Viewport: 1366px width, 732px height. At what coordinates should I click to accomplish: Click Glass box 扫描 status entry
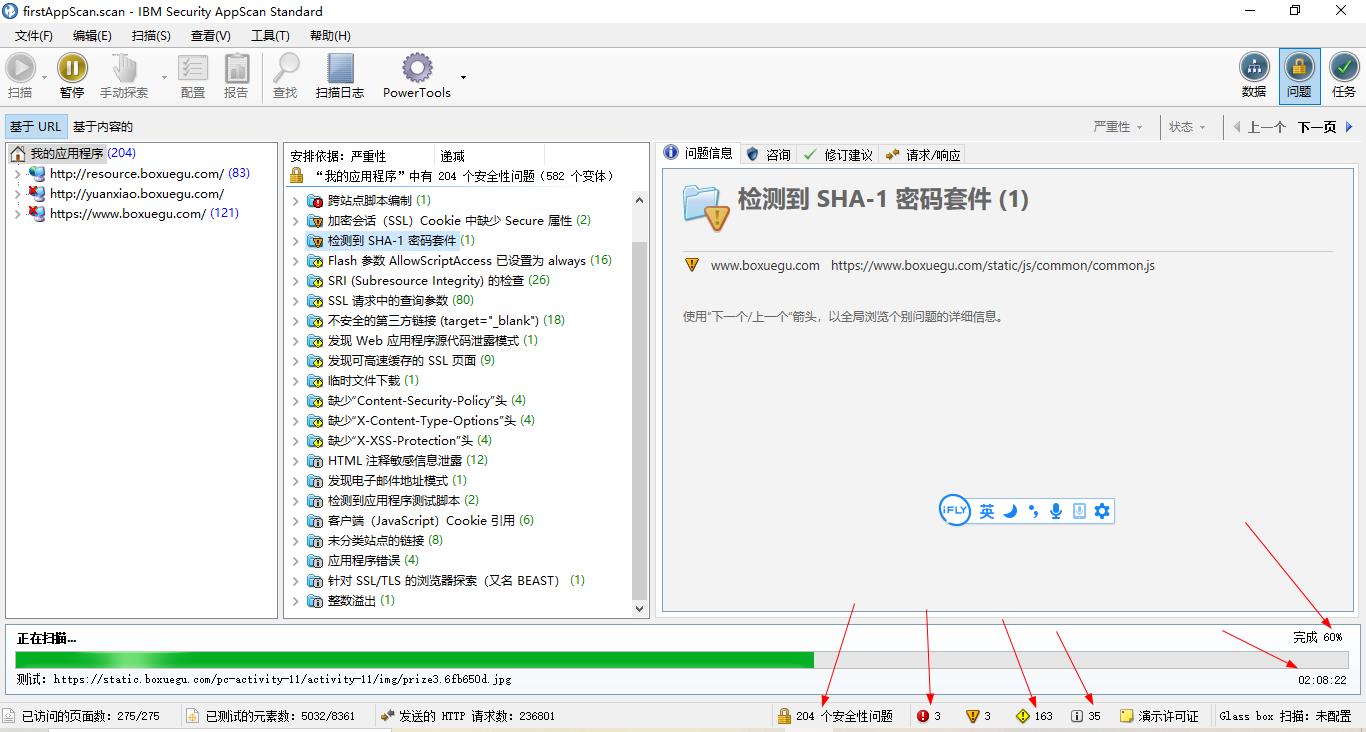1284,716
